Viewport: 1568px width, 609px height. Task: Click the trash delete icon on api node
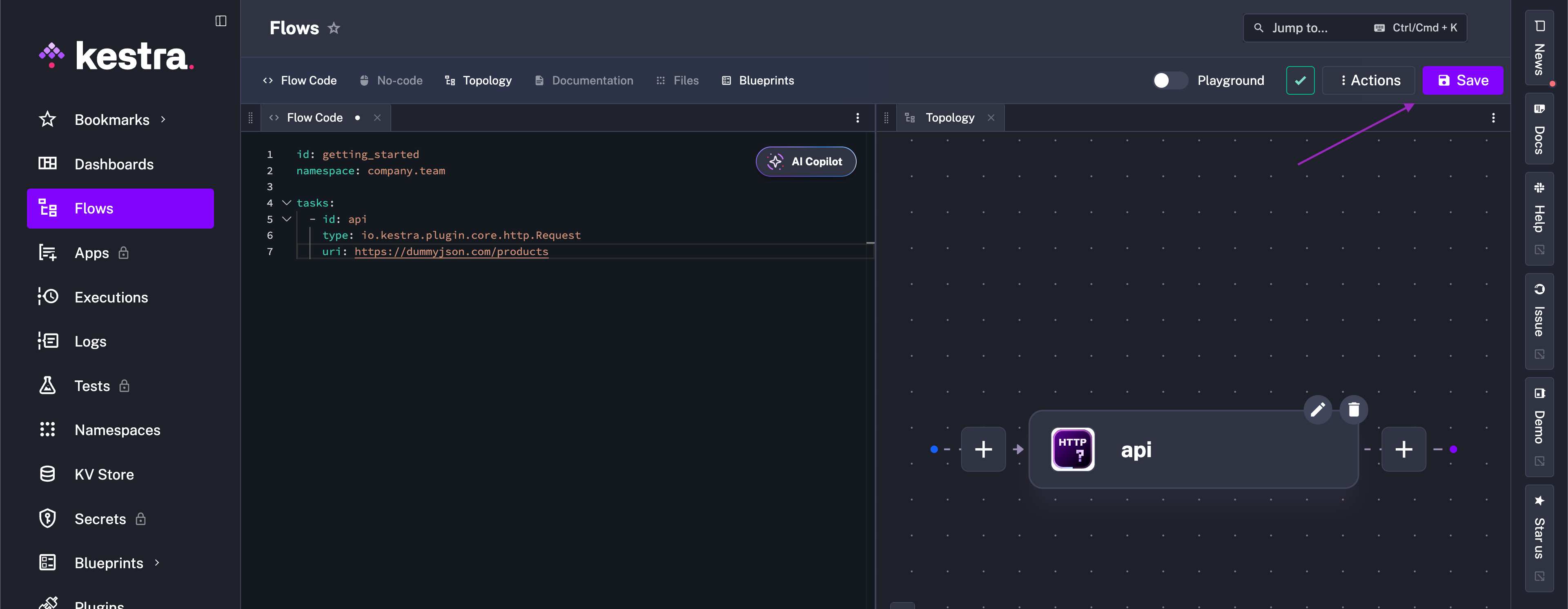tap(1353, 409)
